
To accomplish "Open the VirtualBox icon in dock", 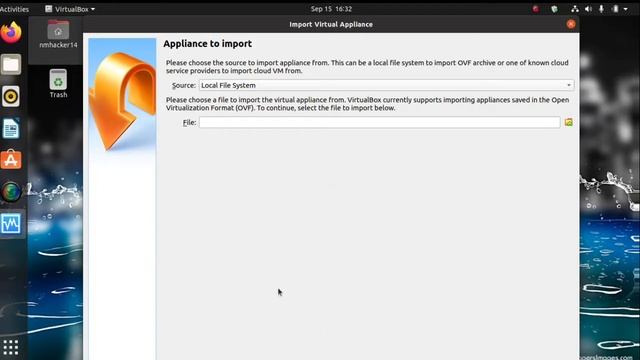I will point(11,223).
